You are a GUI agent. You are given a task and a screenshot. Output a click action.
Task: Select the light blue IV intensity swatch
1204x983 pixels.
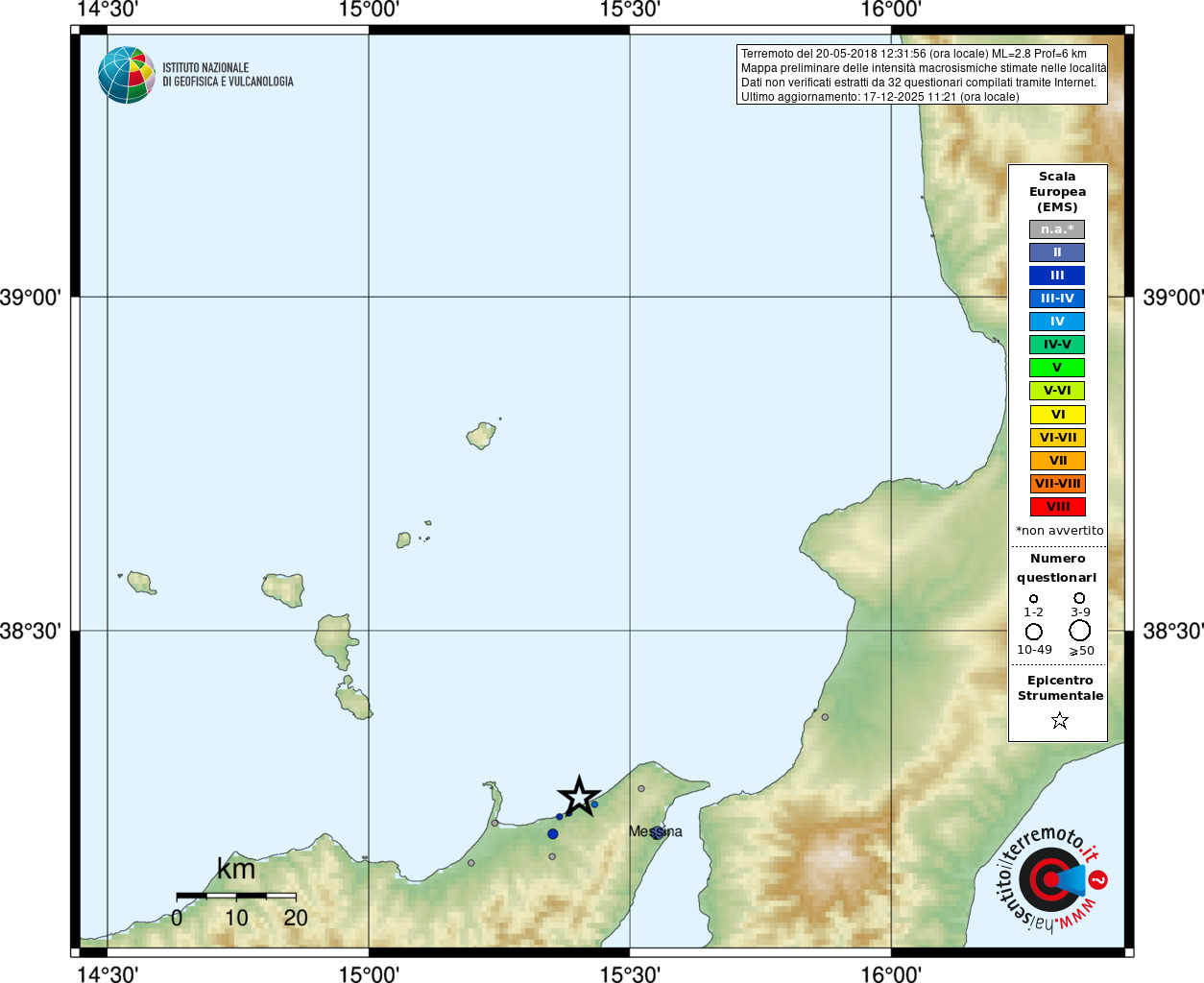1057,322
